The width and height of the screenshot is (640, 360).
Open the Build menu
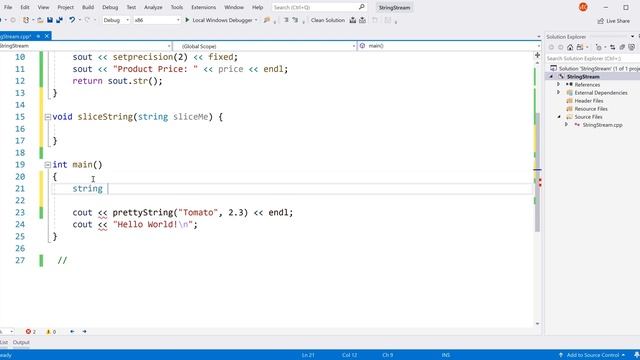(88, 7)
